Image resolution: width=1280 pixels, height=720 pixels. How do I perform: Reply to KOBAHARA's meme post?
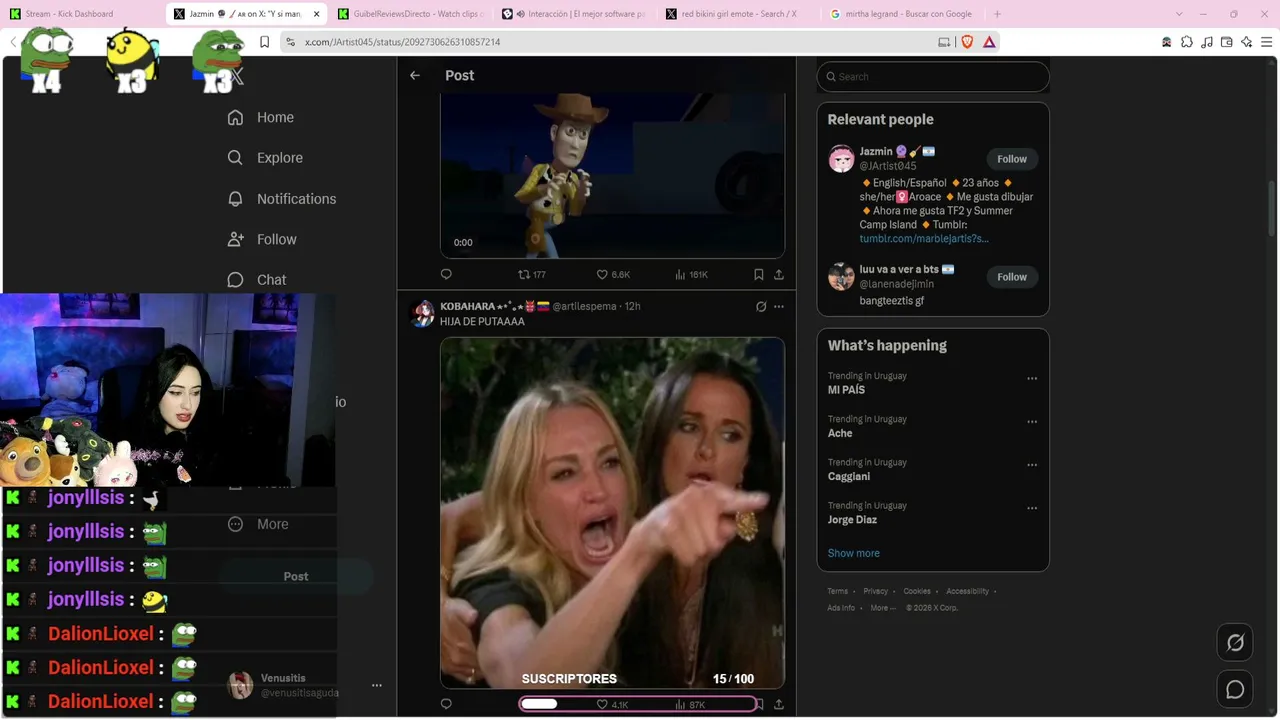446,704
